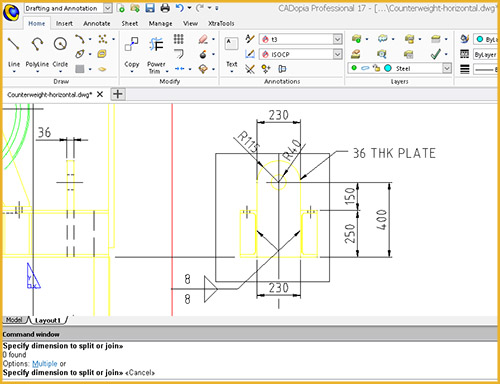Choose the Copy tool in Modify
This screenshot has height=384, width=500.
(x=132, y=53)
